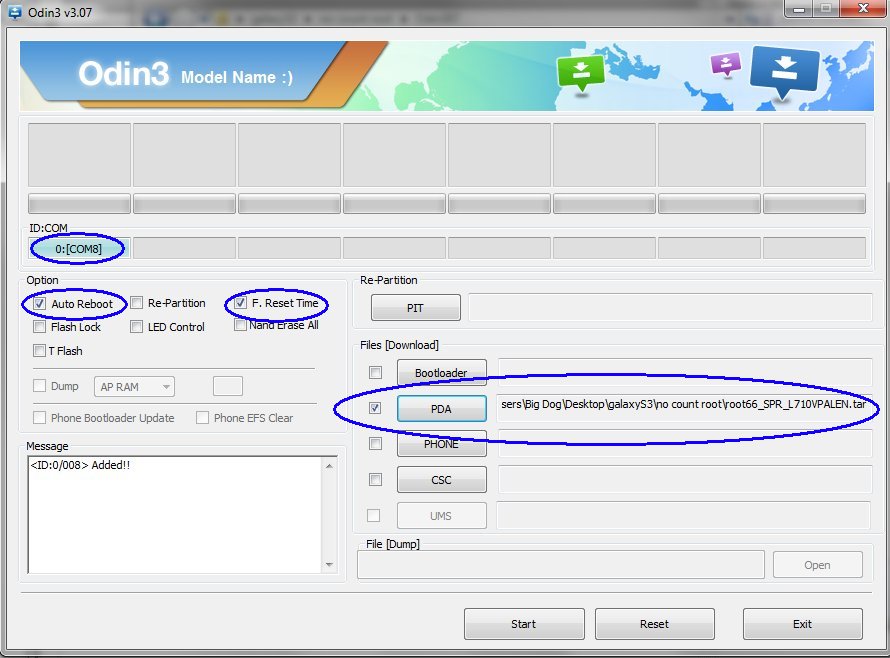
Task: Click the green download icon in banner
Action: tap(581, 73)
